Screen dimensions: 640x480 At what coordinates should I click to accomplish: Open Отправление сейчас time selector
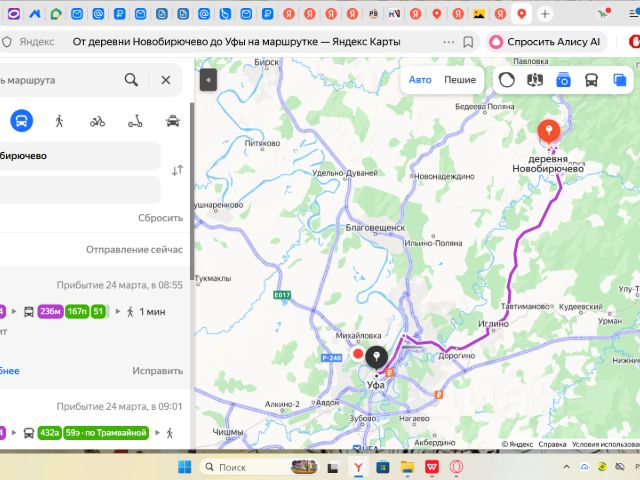134,249
